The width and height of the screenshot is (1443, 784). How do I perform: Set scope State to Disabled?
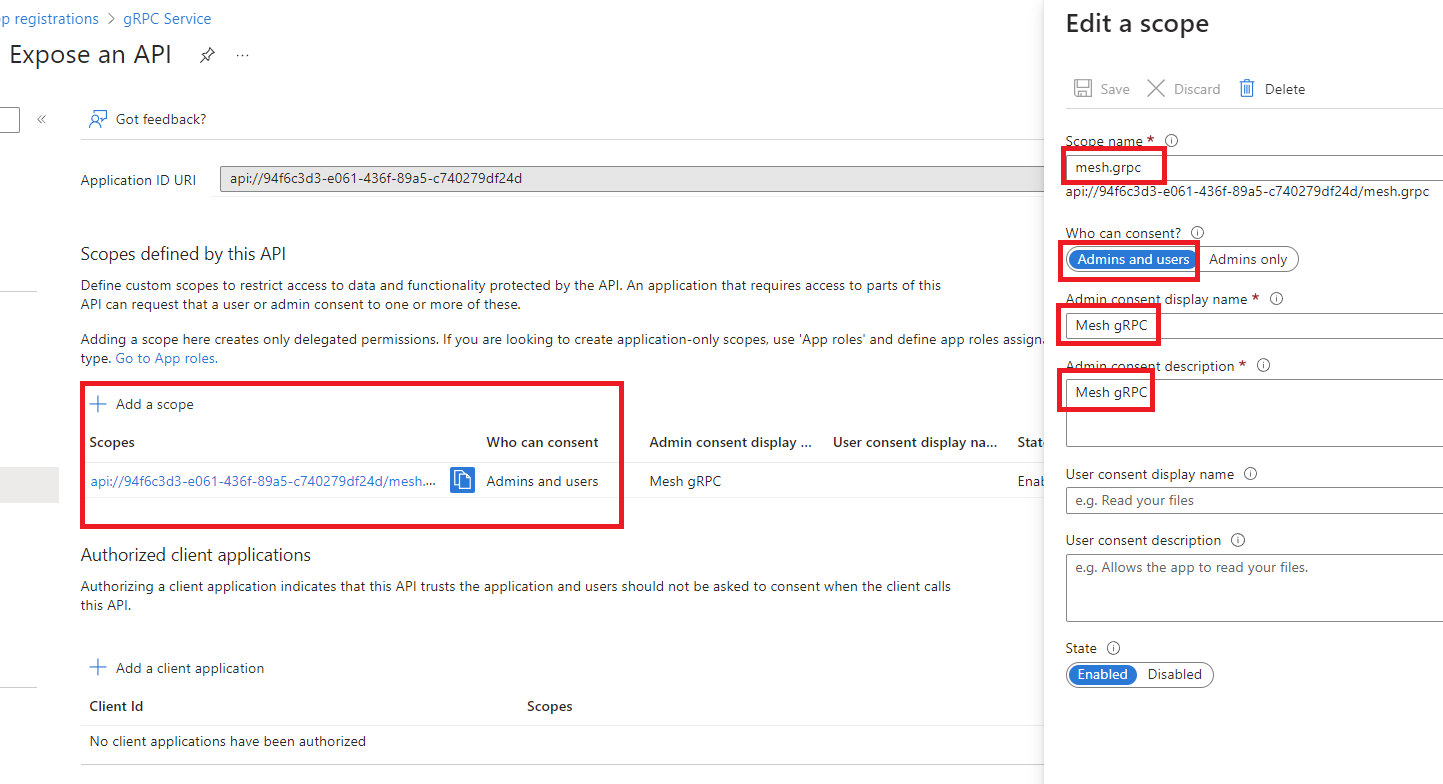1174,675
